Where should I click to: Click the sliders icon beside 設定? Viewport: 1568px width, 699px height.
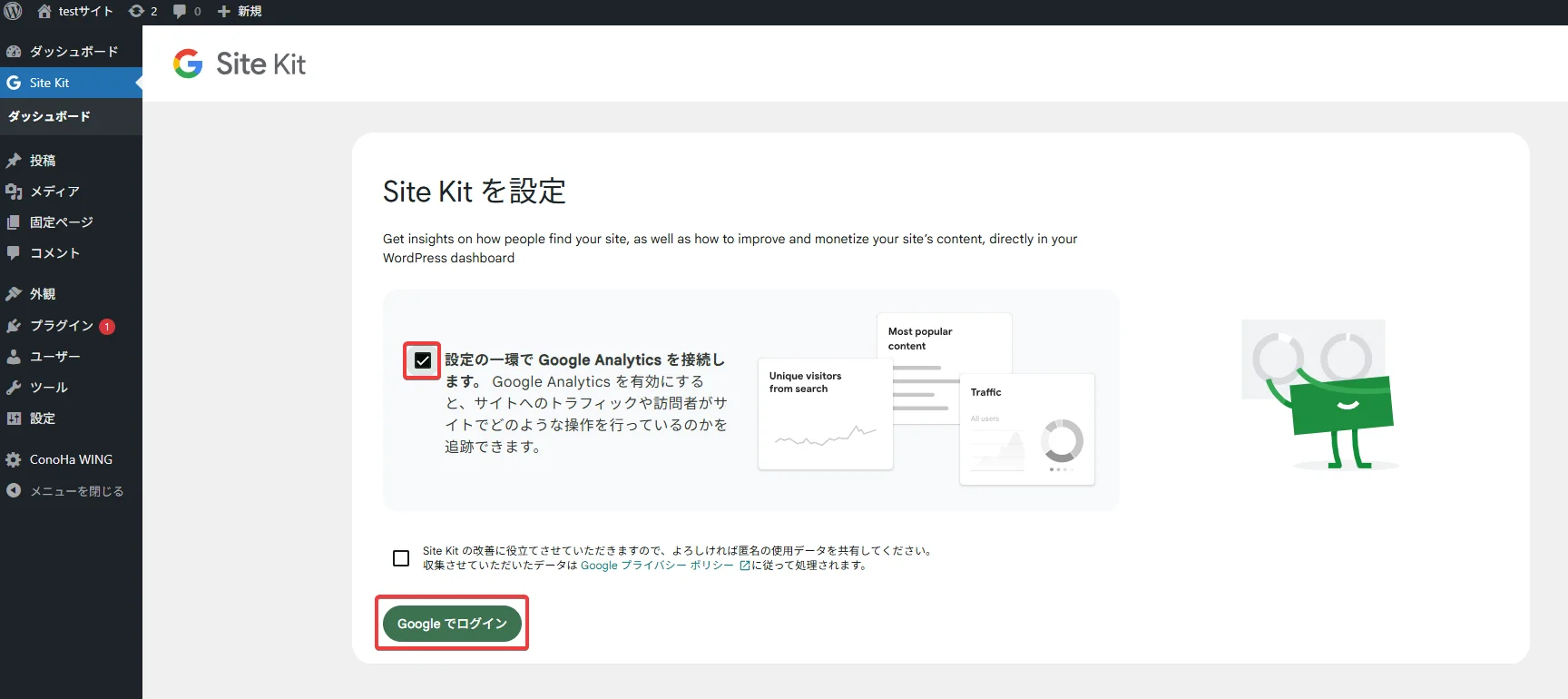point(14,418)
